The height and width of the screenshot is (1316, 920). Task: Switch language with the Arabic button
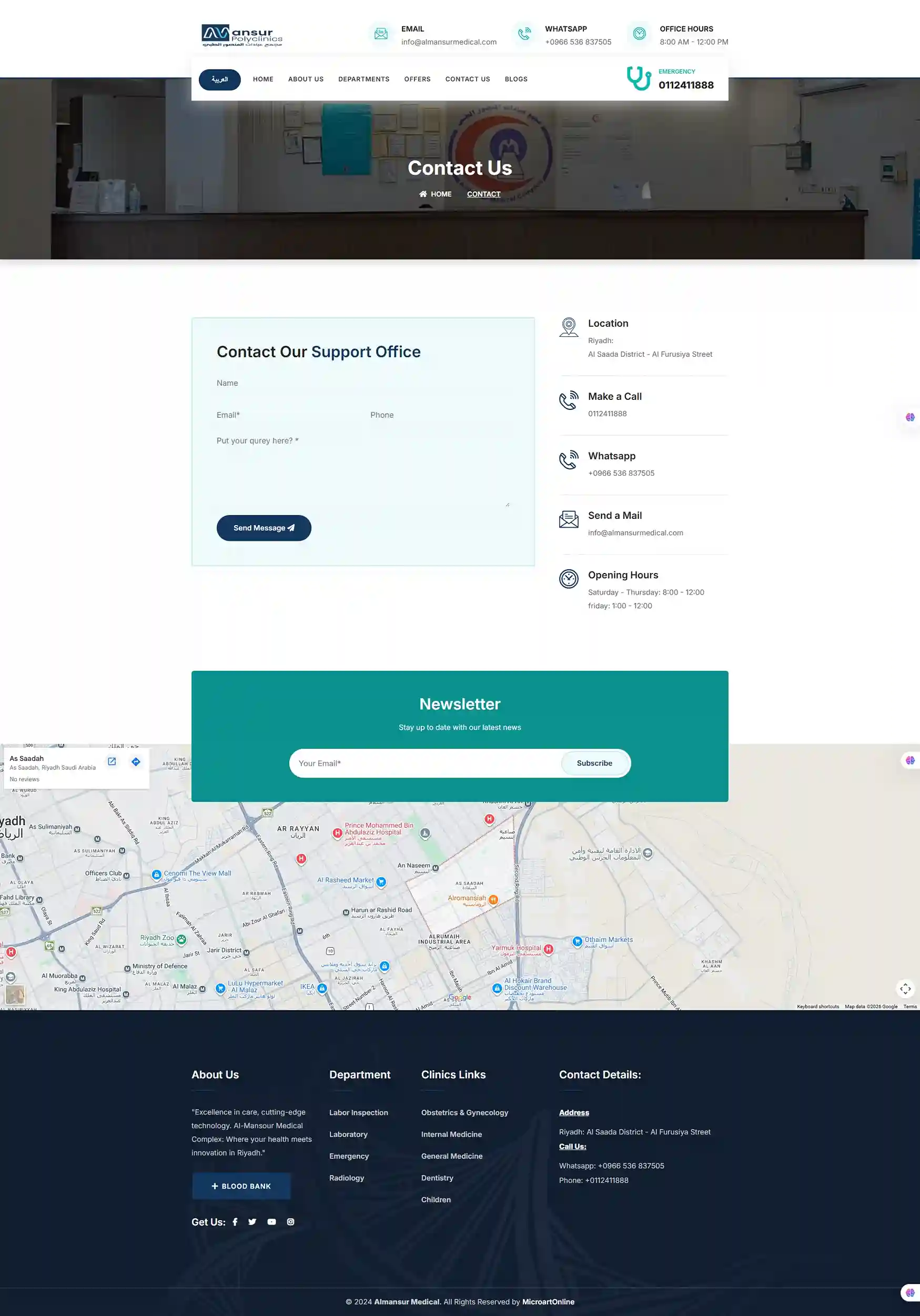click(x=219, y=79)
